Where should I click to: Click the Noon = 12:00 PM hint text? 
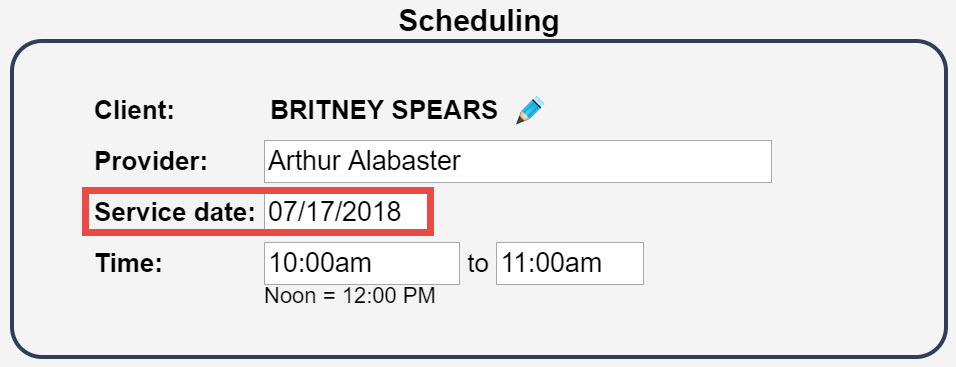tap(350, 296)
